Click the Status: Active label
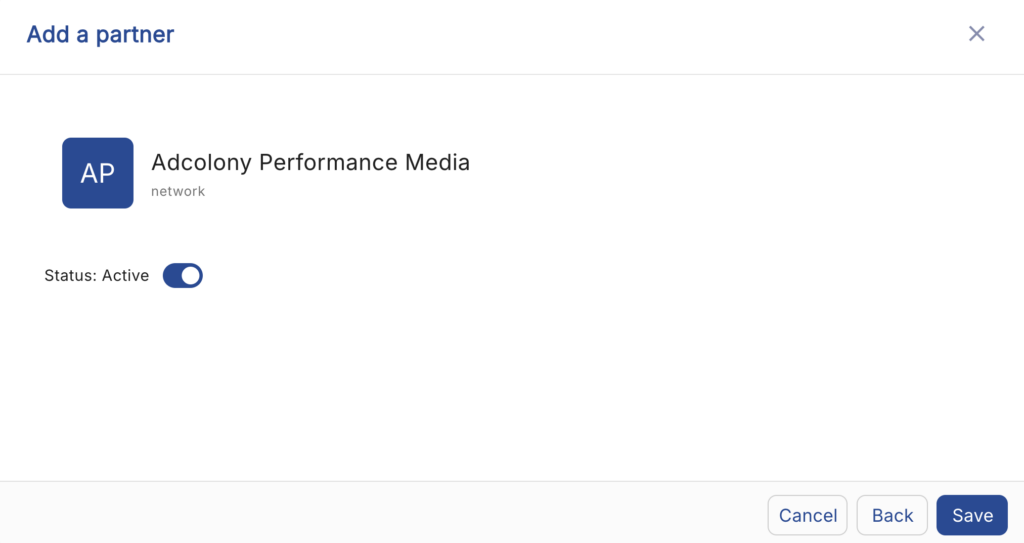The height and width of the screenshot is (543, 1024). (96, 276)
